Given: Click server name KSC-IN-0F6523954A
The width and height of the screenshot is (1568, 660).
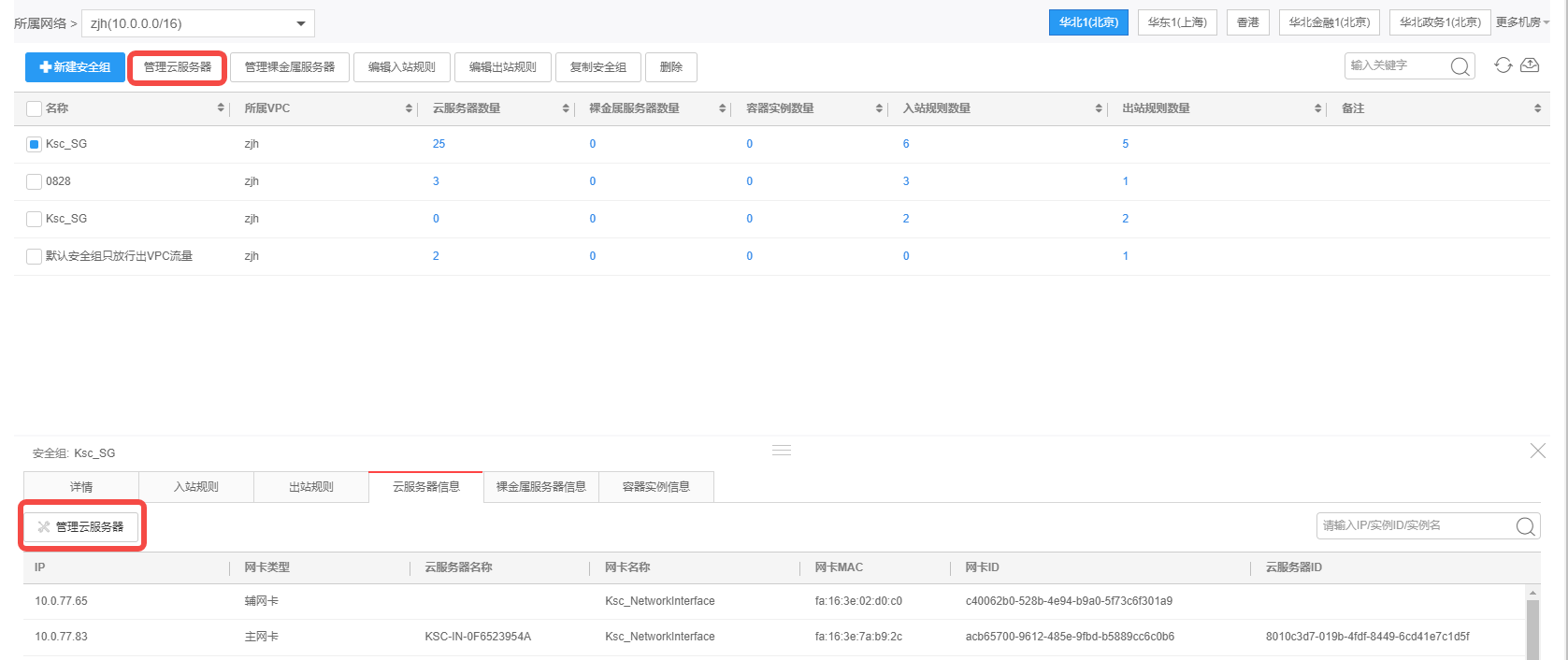Looking at the screenshot, I should coord(478,637).
